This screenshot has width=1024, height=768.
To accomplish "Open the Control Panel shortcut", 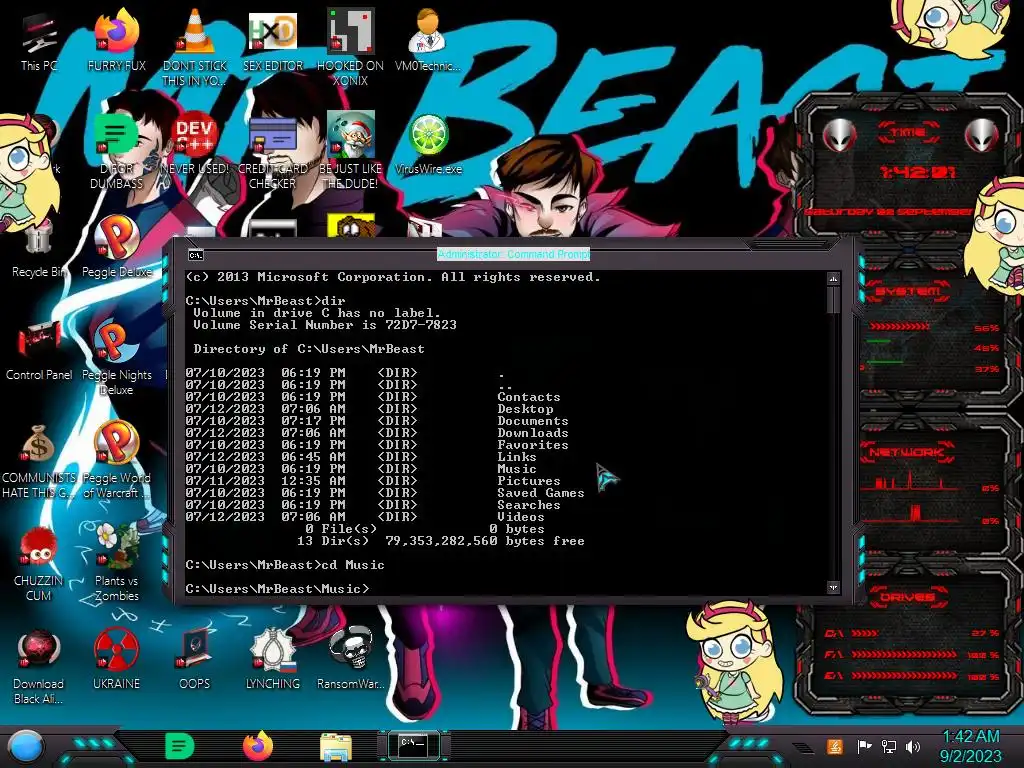I will [x=39, y=349].
